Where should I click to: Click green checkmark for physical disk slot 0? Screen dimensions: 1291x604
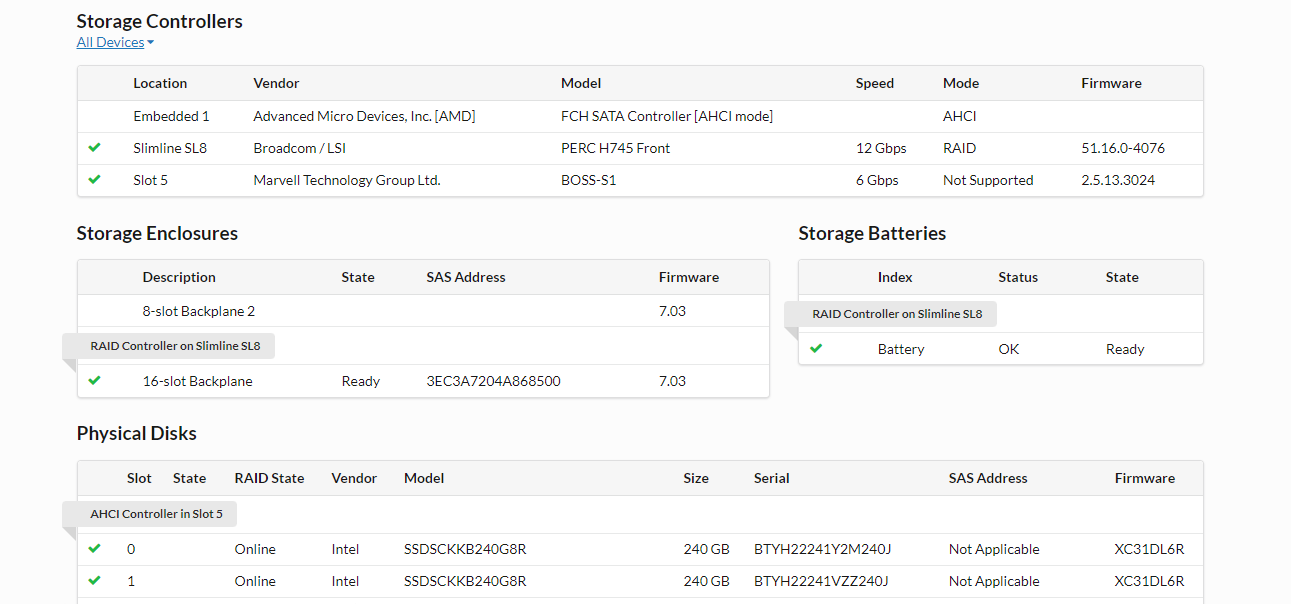coord(94,549)
